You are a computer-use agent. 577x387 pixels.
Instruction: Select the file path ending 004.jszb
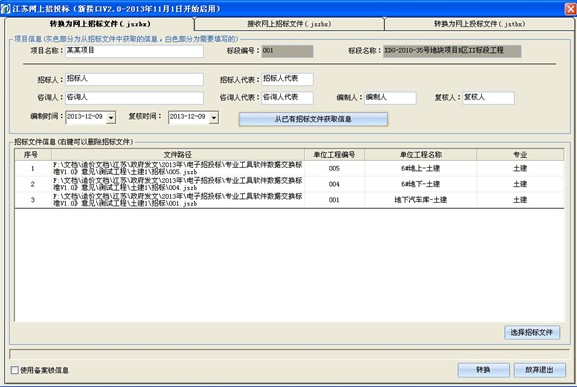point(178,184)
